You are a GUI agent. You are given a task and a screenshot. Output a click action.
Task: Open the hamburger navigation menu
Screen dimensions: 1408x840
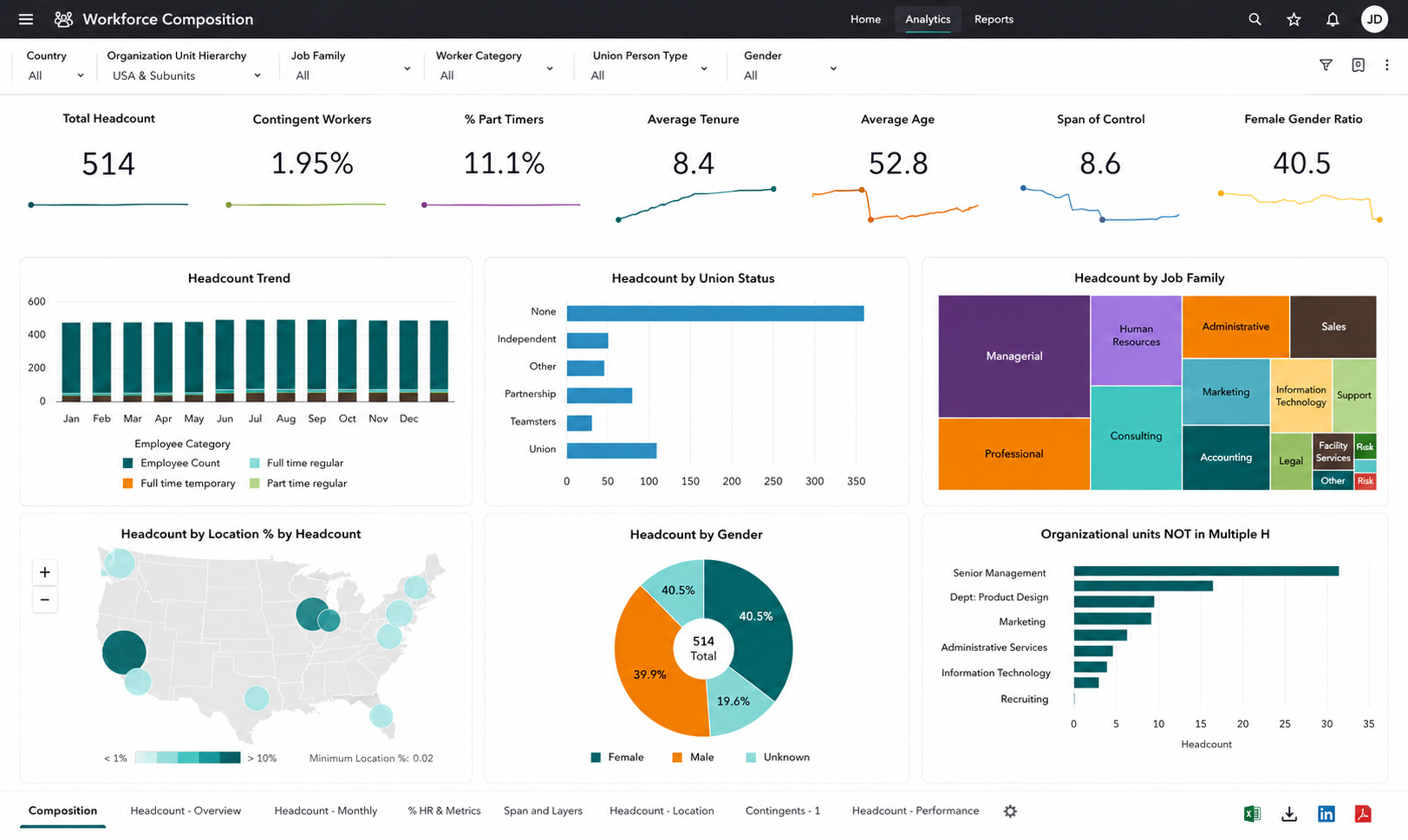[x=26, y=19]
